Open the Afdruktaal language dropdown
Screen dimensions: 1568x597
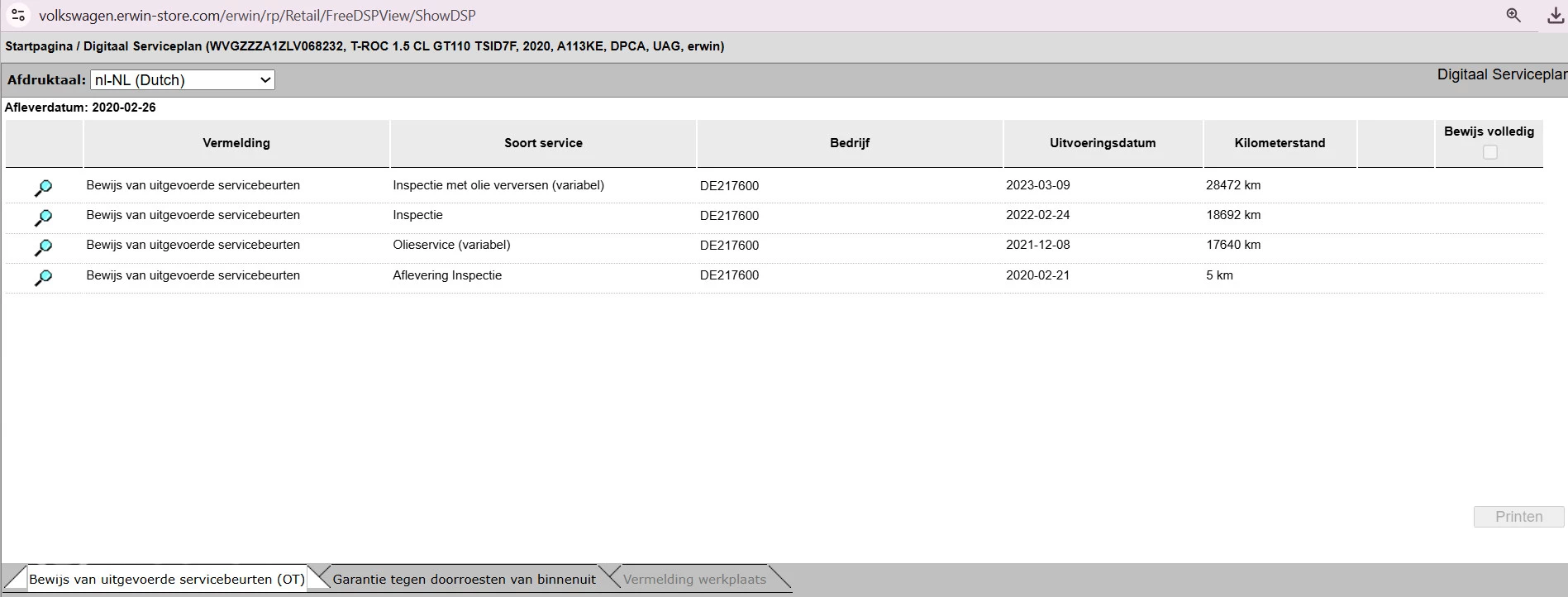[183, 80]
